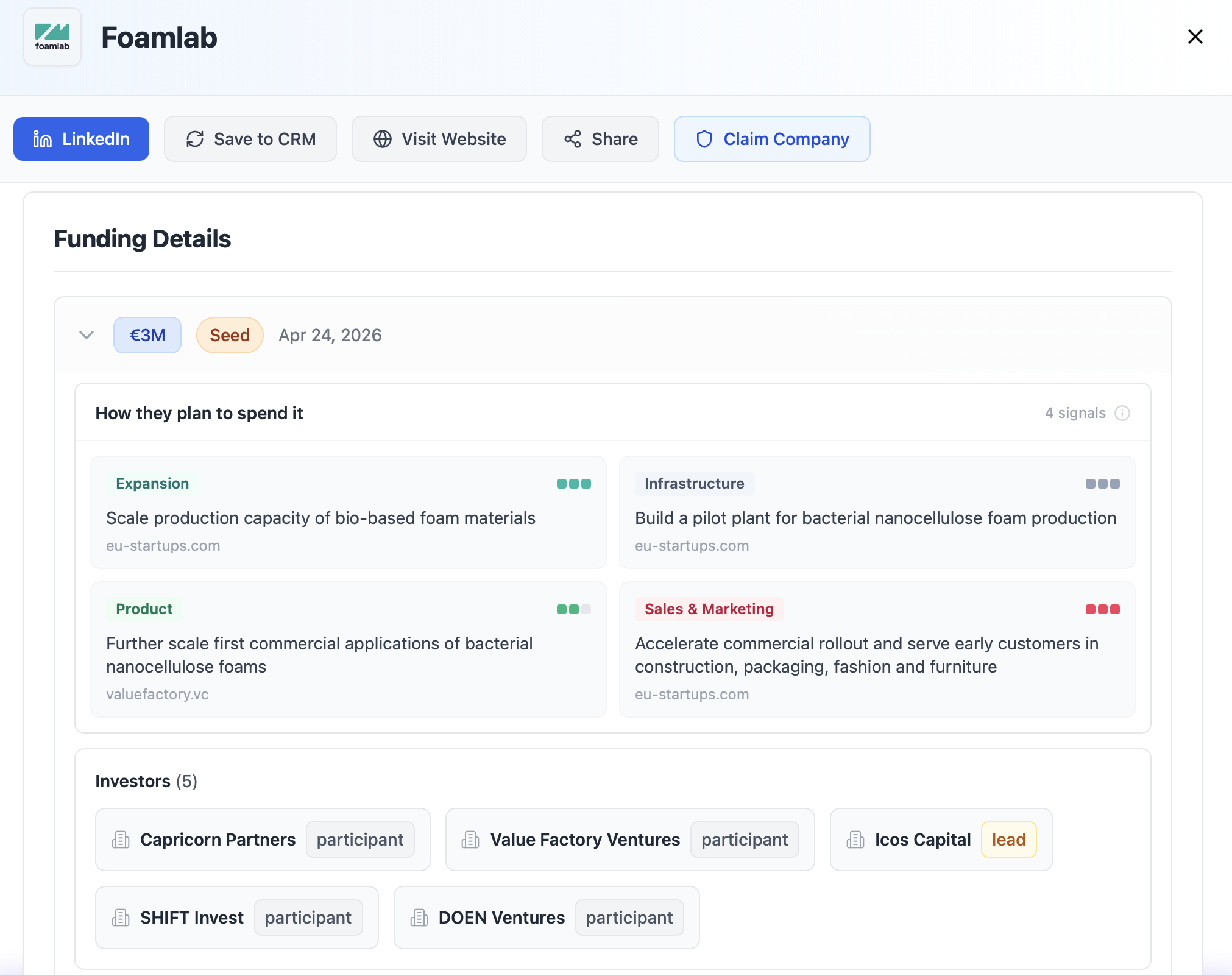This screenshot has height=976, width=1232.
Task: Click building icon beside SHIFT Invest
Action: click(x=121, y=918)
